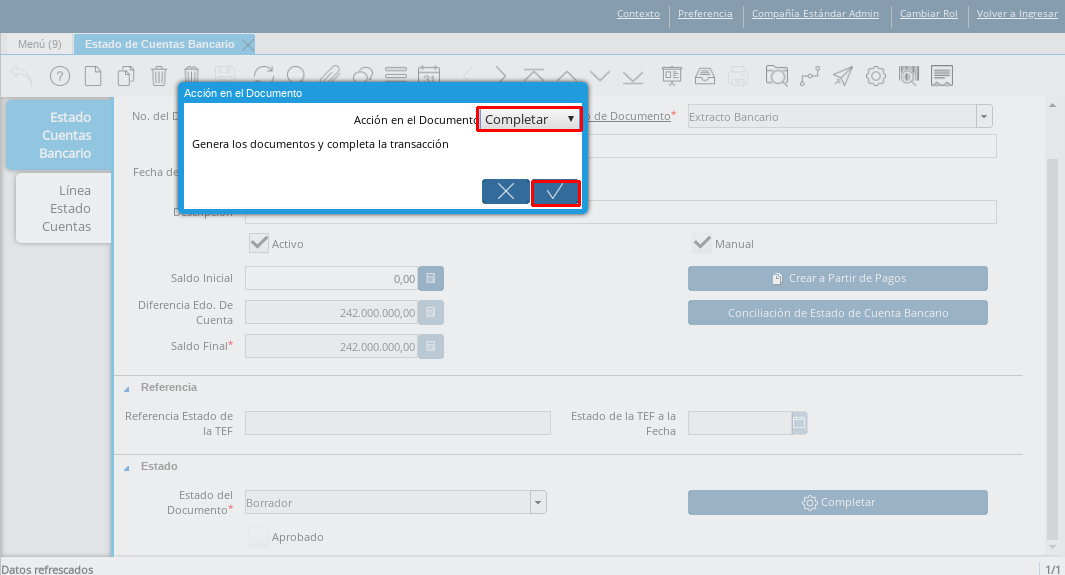Click the find record magnifier icon
The height and width of the screenshot is (575, 1065).
296,73
